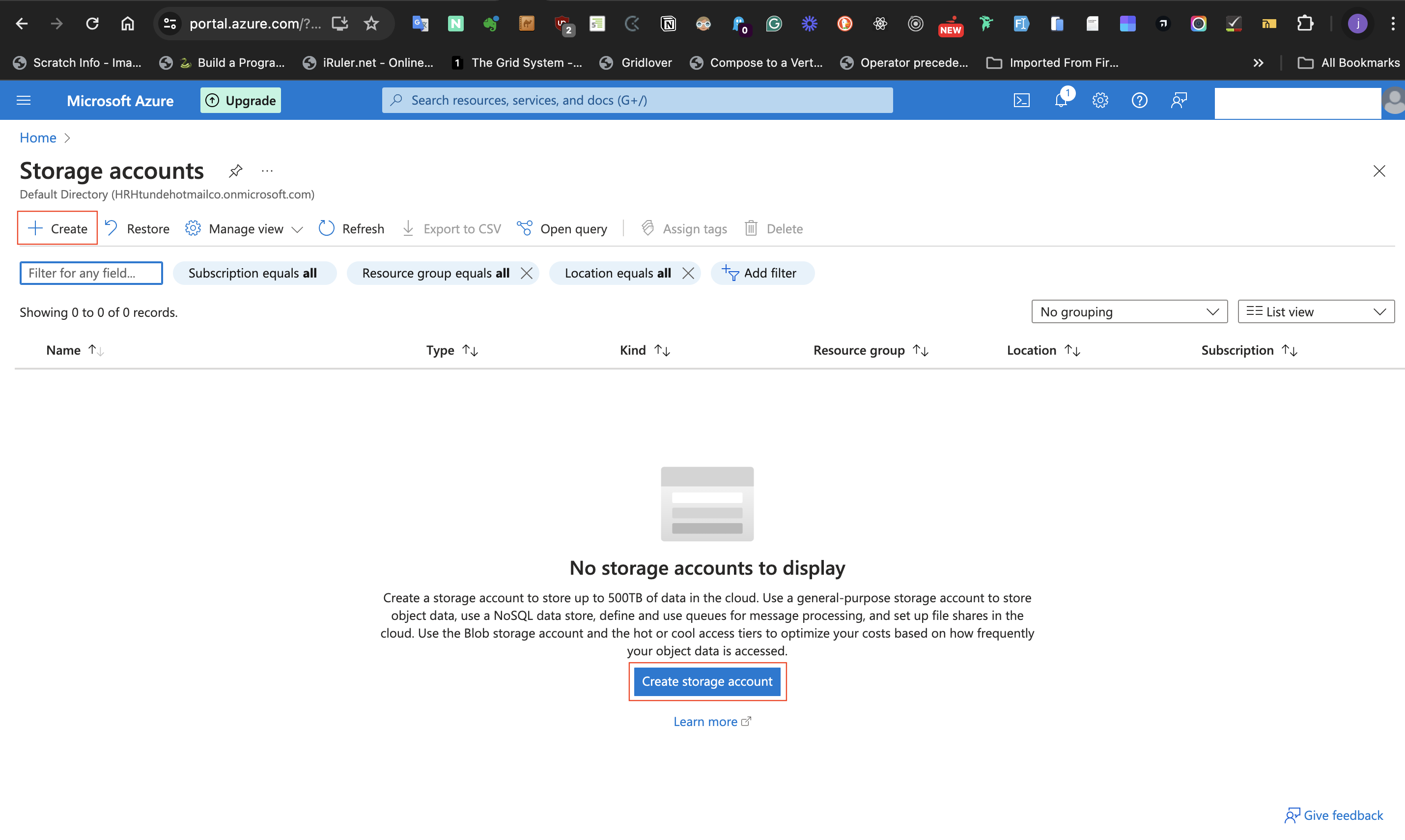
Task: Open the Learn more link
Action: pos(706,721)
